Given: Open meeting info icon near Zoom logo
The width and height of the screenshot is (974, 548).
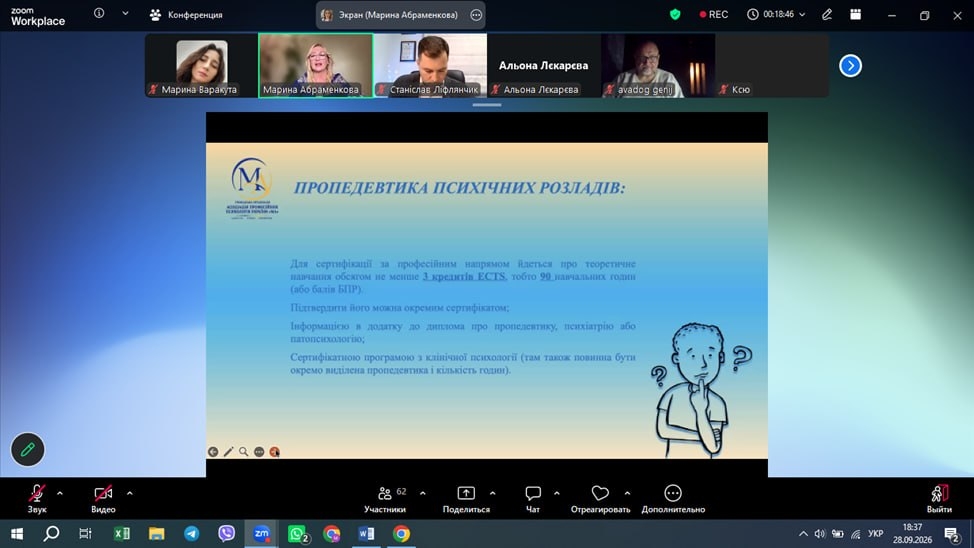Looking at the screenshot, I should pyautogui.click(x=99, y=13).
